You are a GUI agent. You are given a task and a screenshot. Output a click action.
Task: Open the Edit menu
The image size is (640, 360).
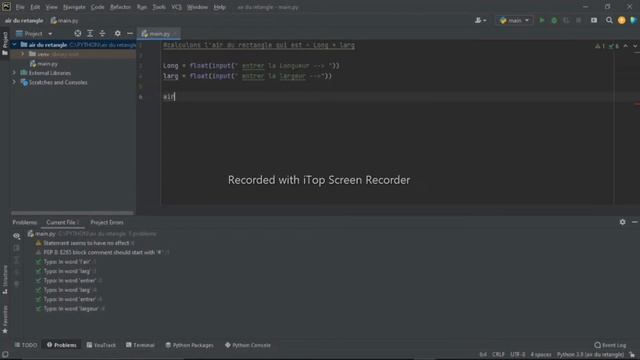point(35,7)
